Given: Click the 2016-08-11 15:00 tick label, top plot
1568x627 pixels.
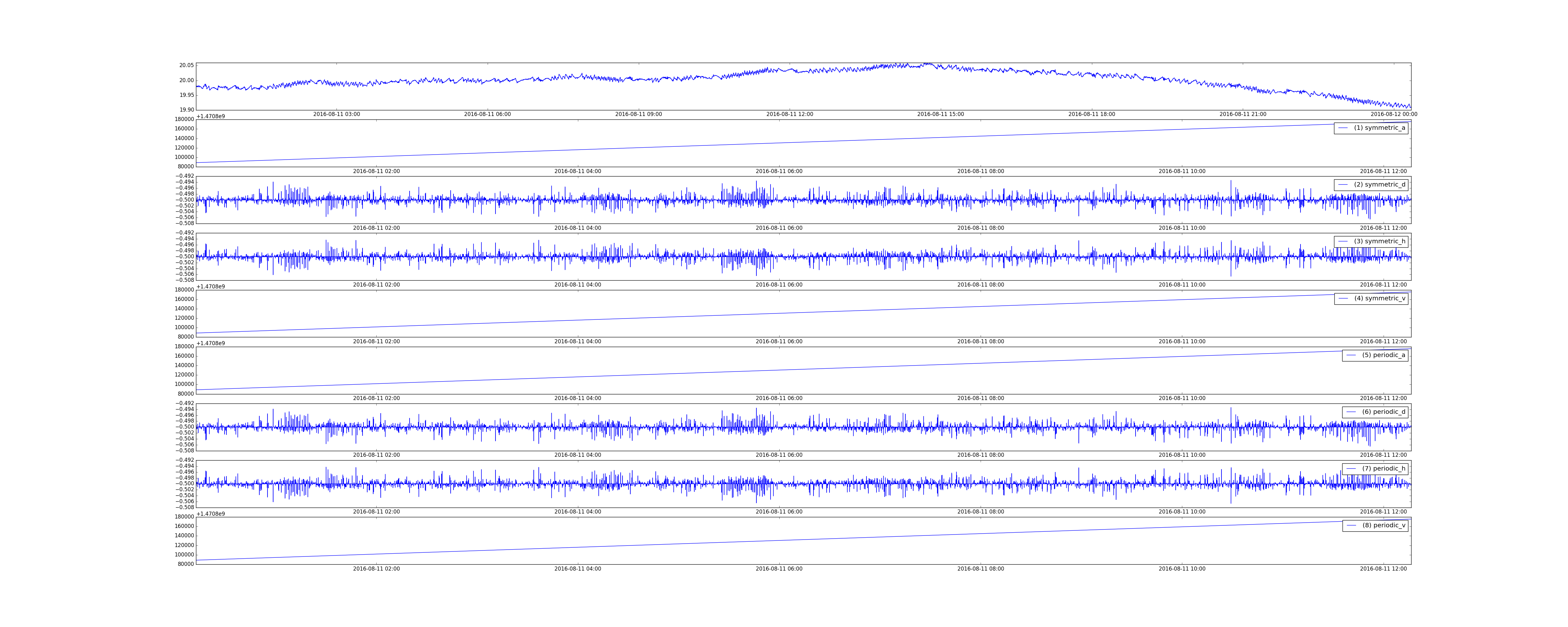Looking at the screenshot, I should [940, 114].
